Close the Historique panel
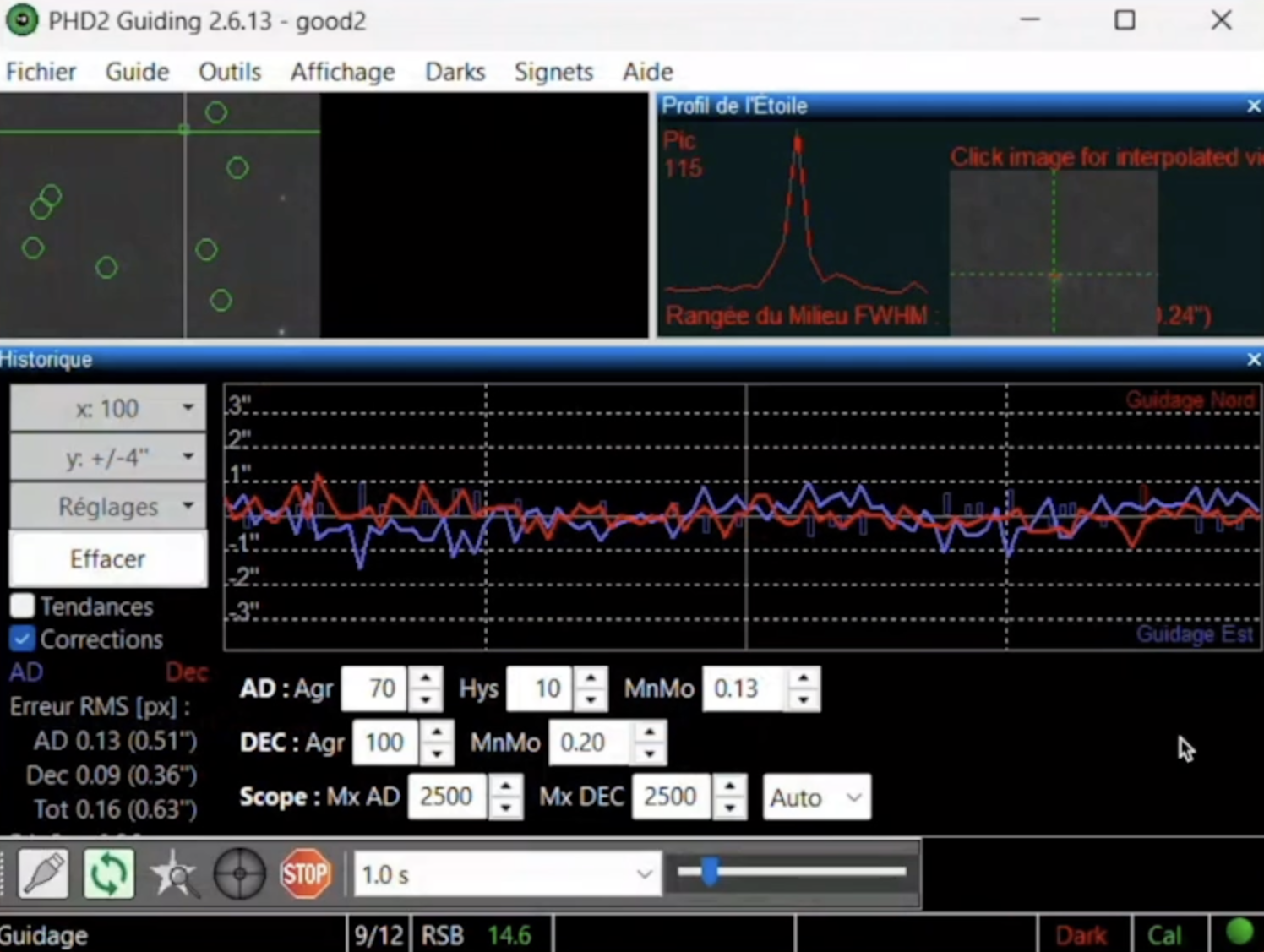This screenshot has height=952, width=1264. click(1253, 360)
